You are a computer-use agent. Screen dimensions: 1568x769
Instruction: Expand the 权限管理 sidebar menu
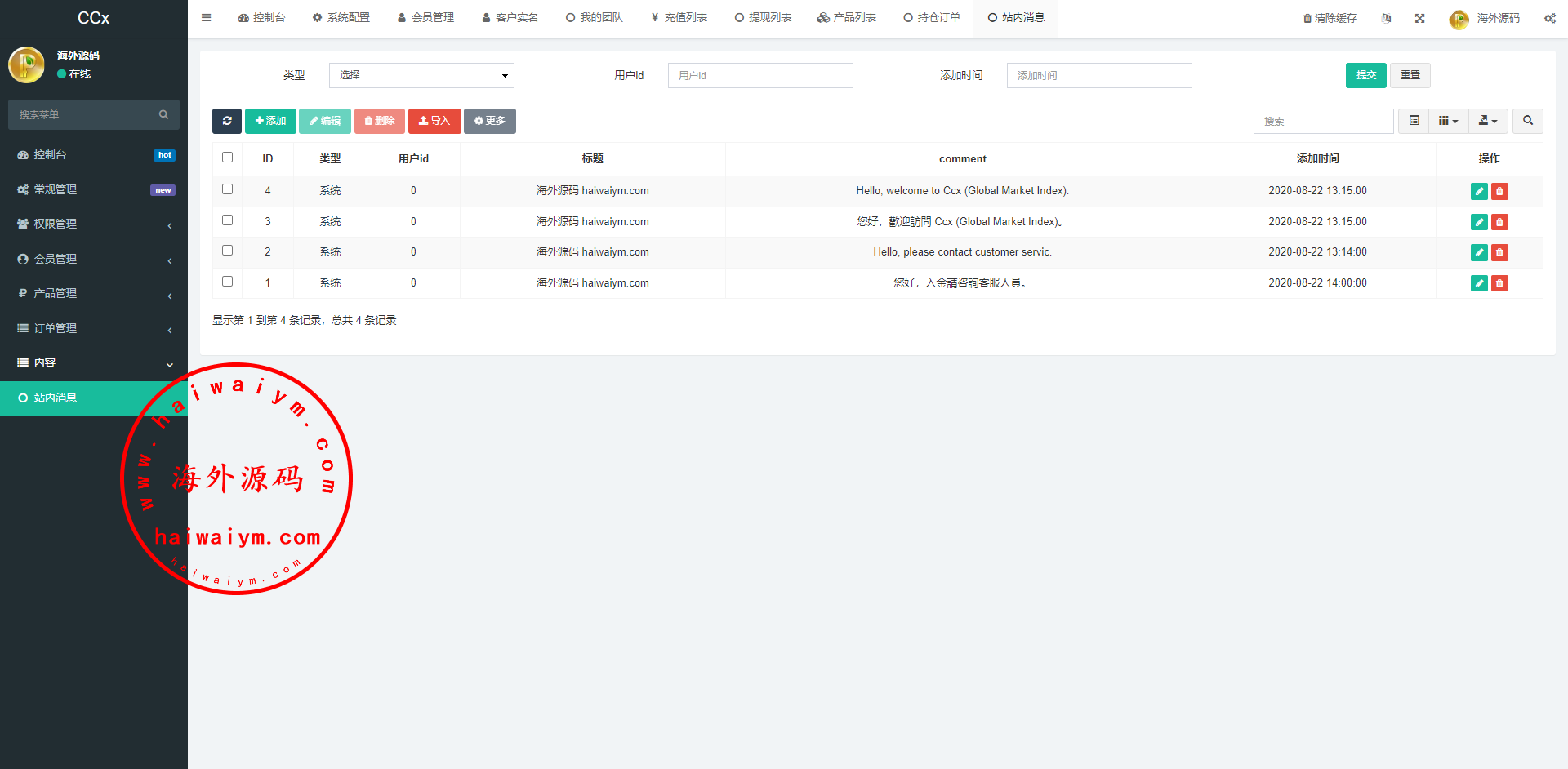[94, 224]
